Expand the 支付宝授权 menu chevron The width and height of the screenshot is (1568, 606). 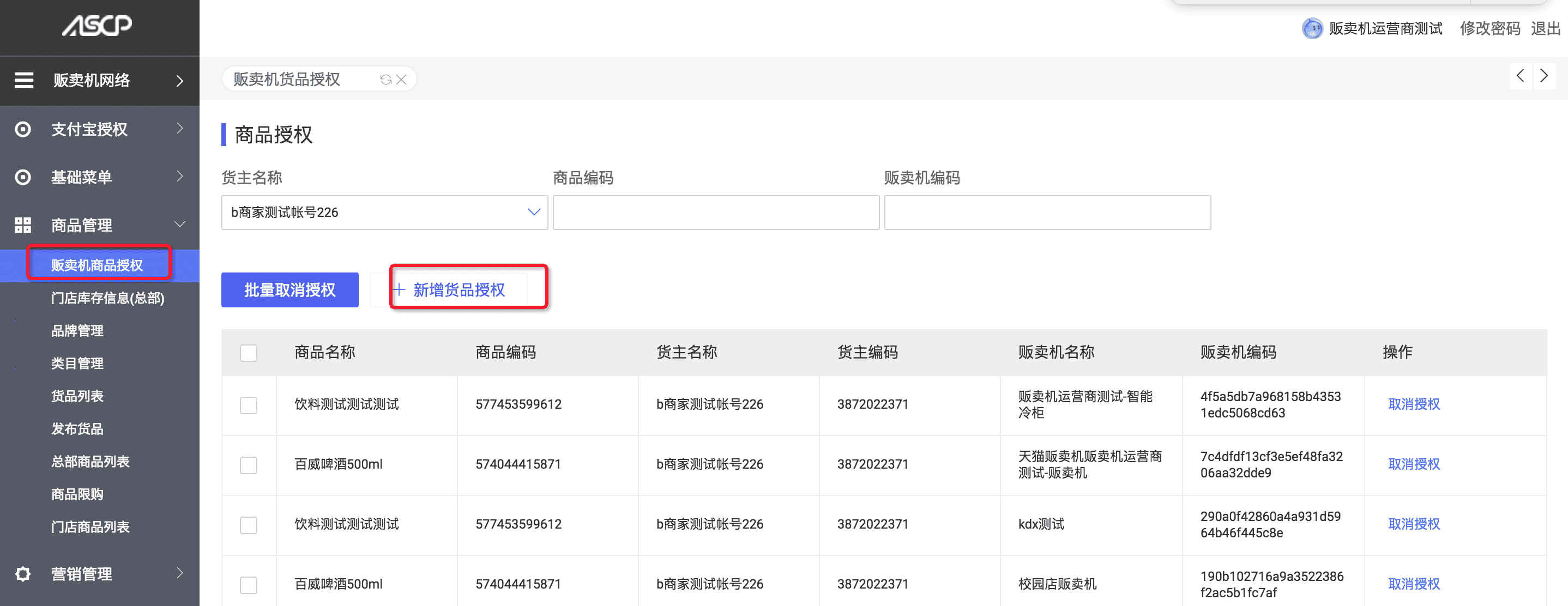point(179,129)
